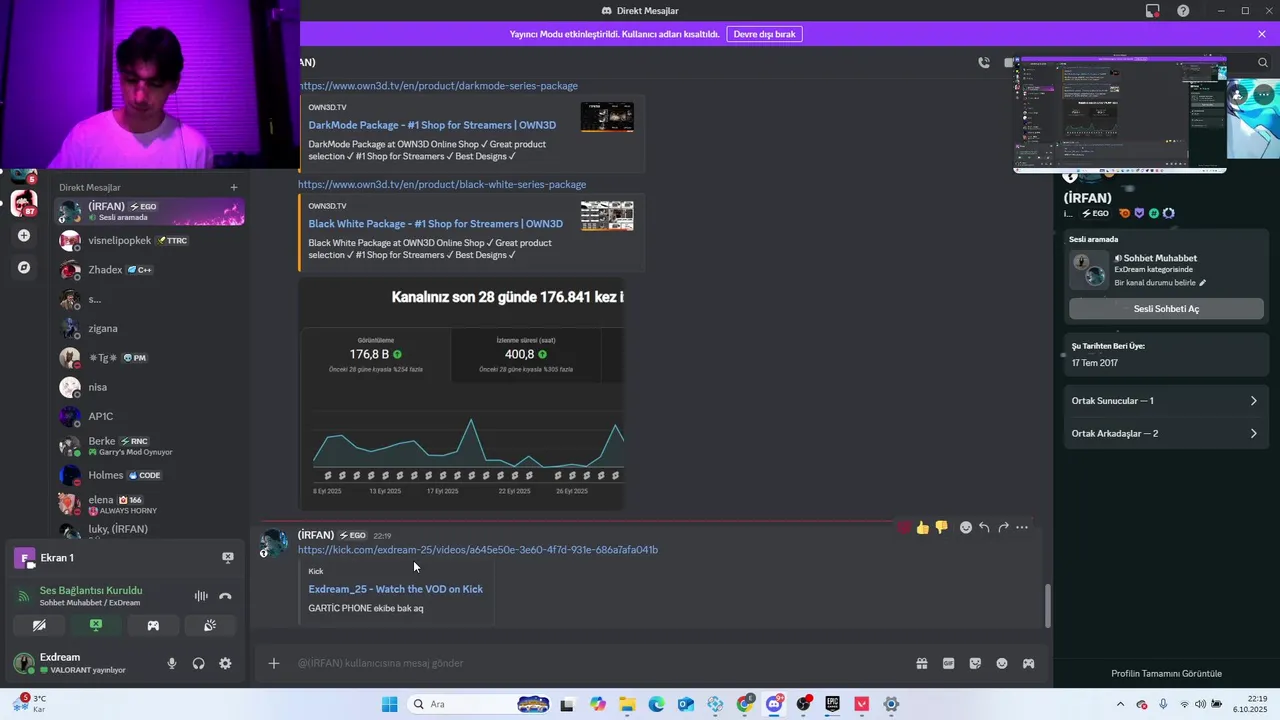Open more message options ellipsis
Image resolution: width=1280 pixels, height=720 pixels.
pos(1022,527)
